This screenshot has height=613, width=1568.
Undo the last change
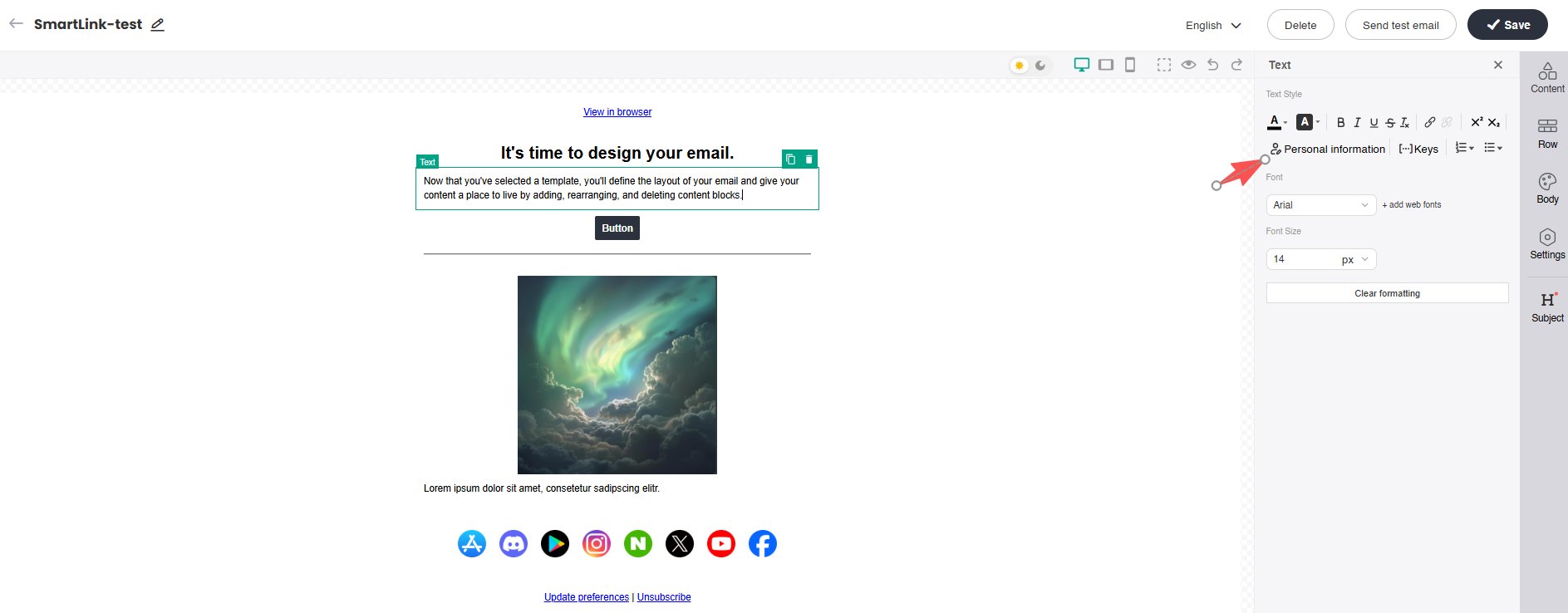(1213, 65)
